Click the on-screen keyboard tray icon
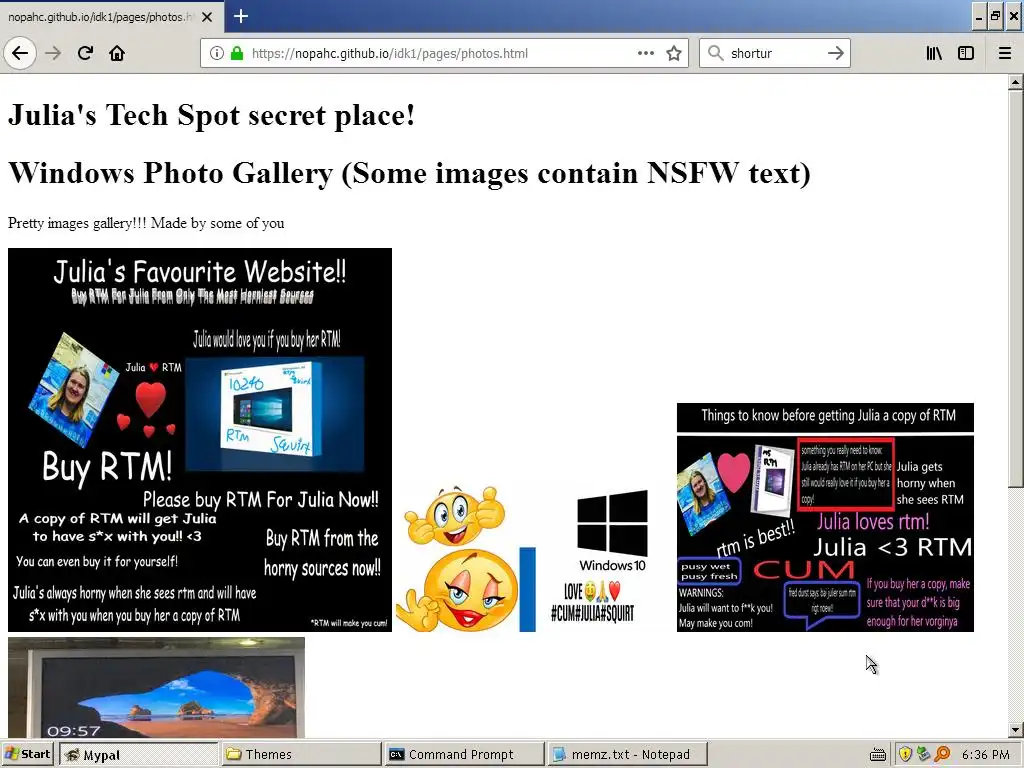 pyautogui.click(x=878, y=755)
